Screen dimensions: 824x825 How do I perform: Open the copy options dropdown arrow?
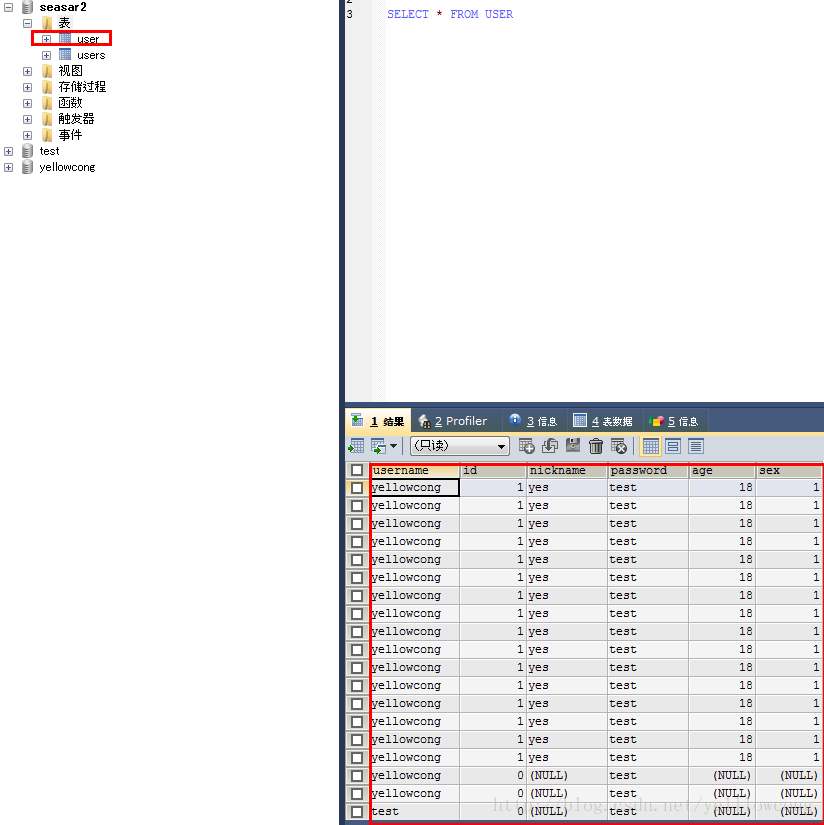(x=394, y=446)
